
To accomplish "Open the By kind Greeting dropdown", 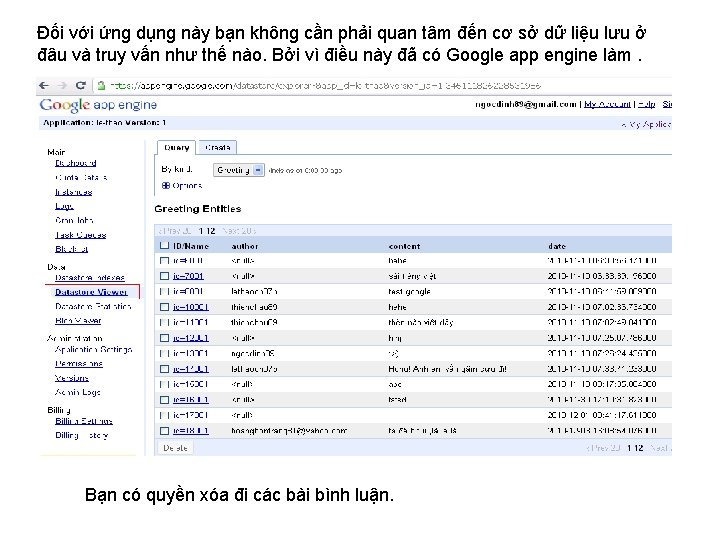I will click(239, 170).
